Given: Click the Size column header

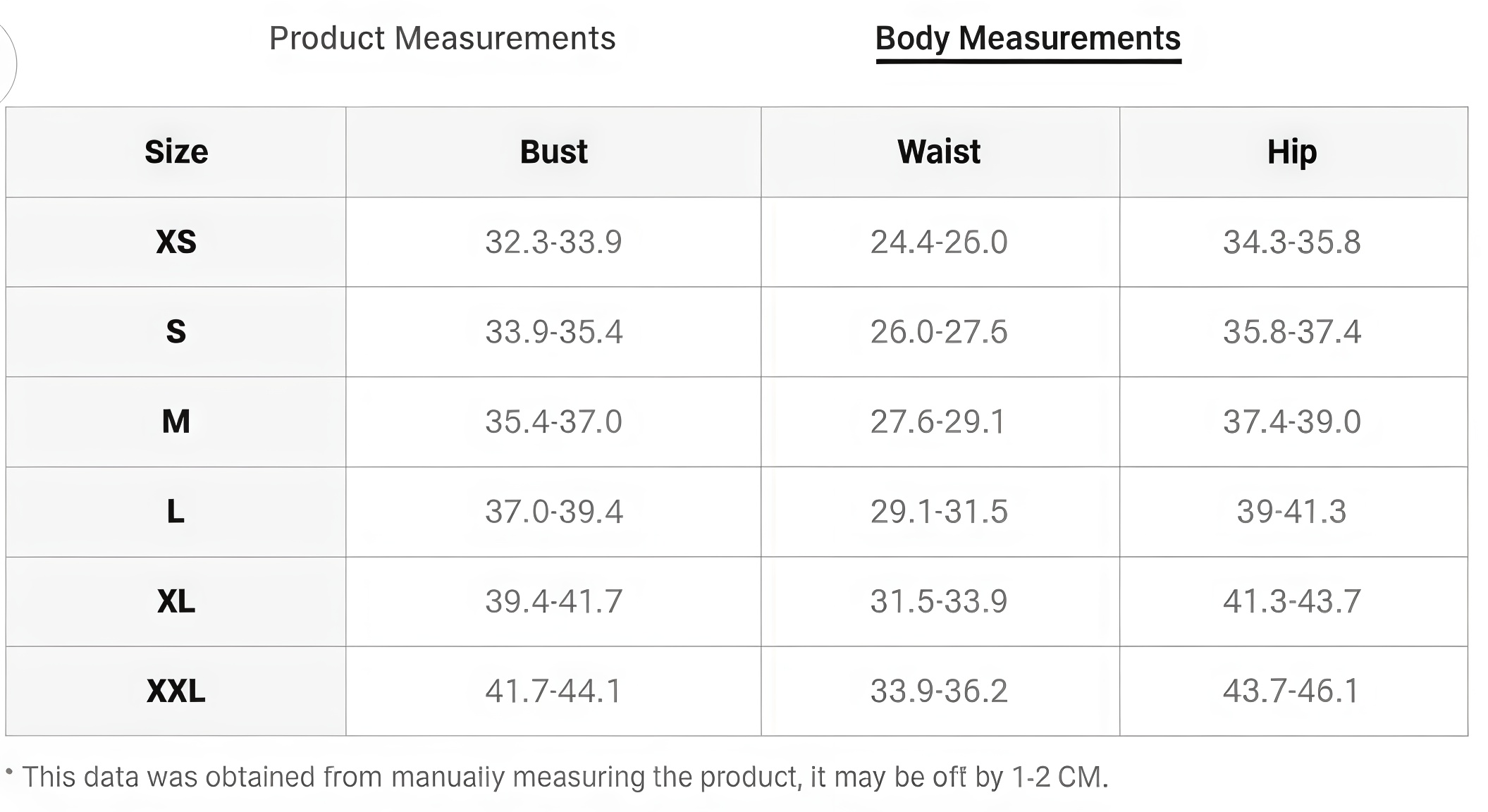Looking at the screenshot, I should click(x=176, y=152).
